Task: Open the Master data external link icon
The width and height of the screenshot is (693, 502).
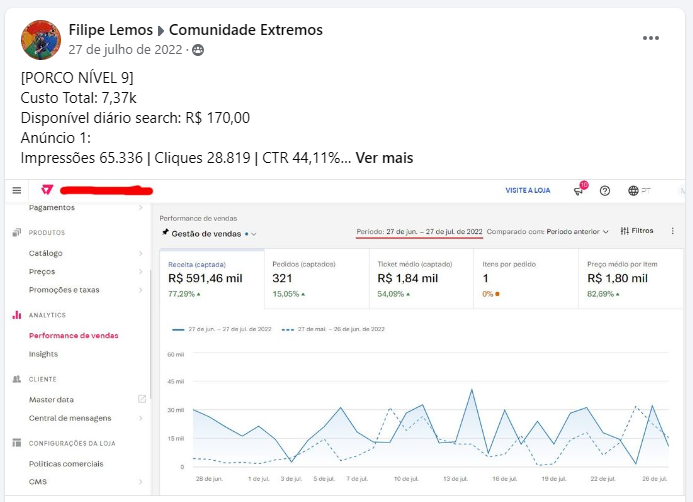Action: tap(142, 399)
